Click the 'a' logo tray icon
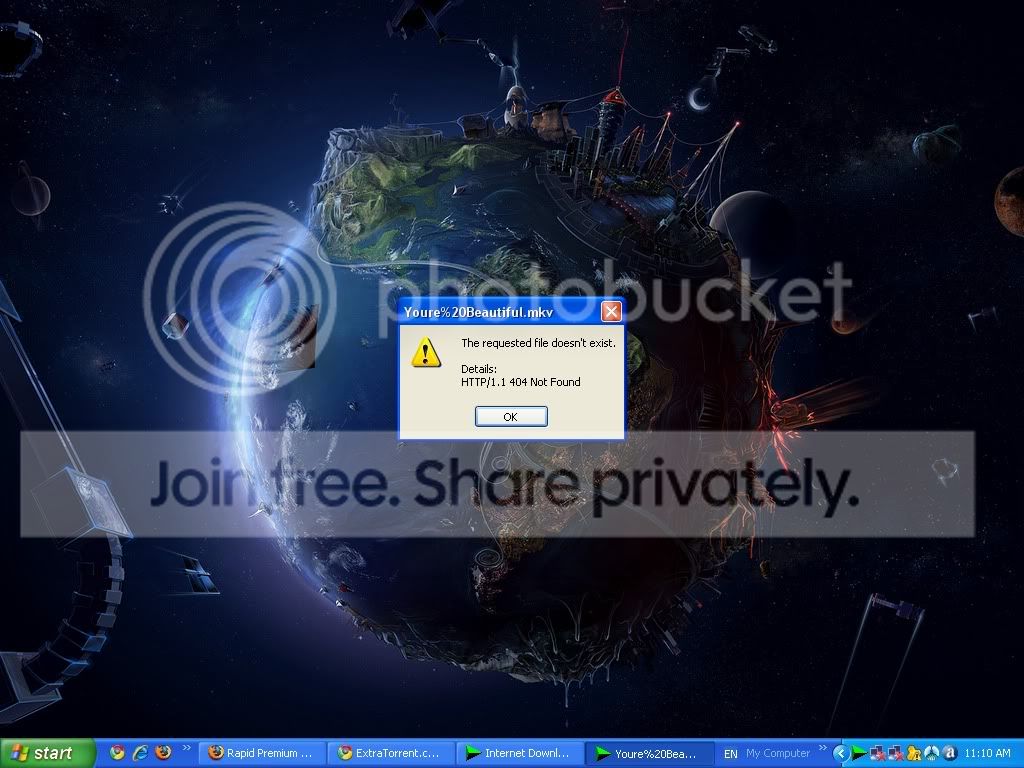This screenshot has width=1024, height=768. coord(950,753)
